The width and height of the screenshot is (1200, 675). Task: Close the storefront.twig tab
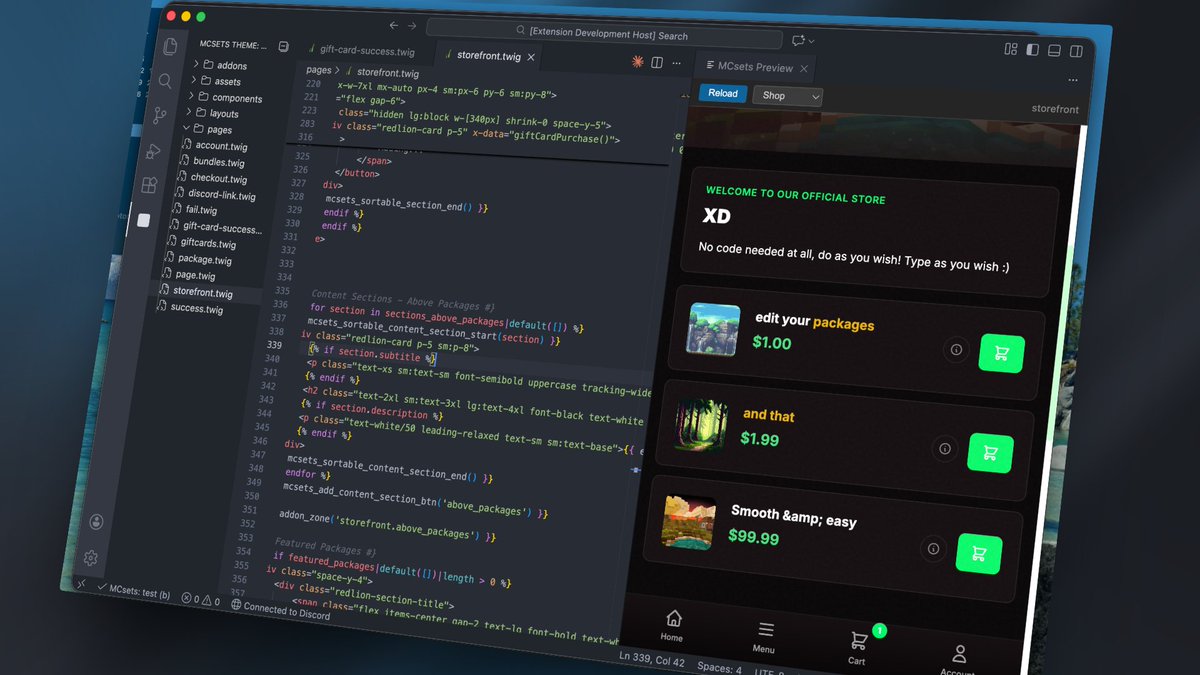click(x=531, y=58)
